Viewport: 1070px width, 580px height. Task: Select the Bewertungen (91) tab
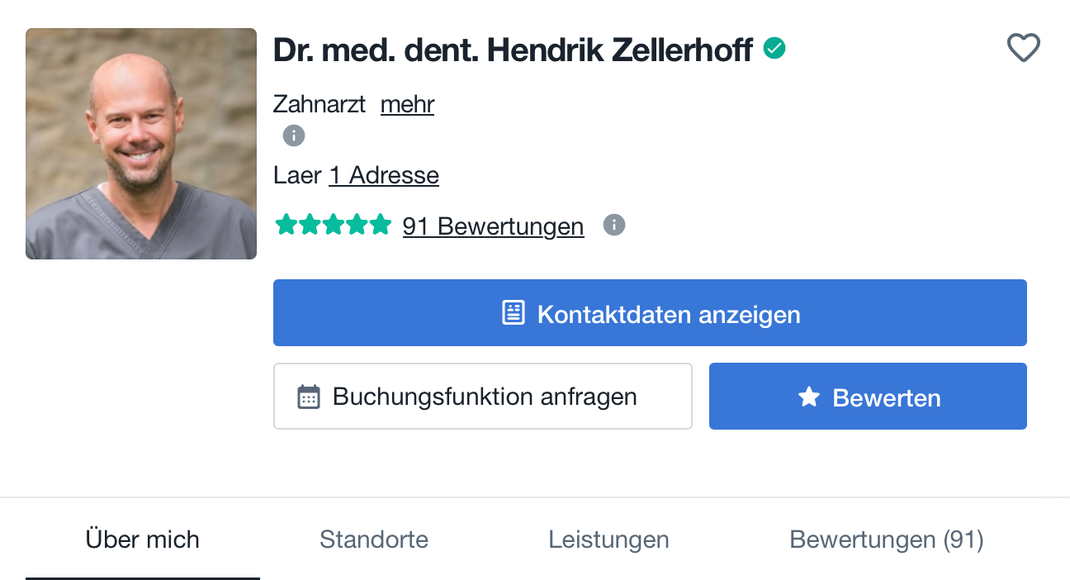886,540
